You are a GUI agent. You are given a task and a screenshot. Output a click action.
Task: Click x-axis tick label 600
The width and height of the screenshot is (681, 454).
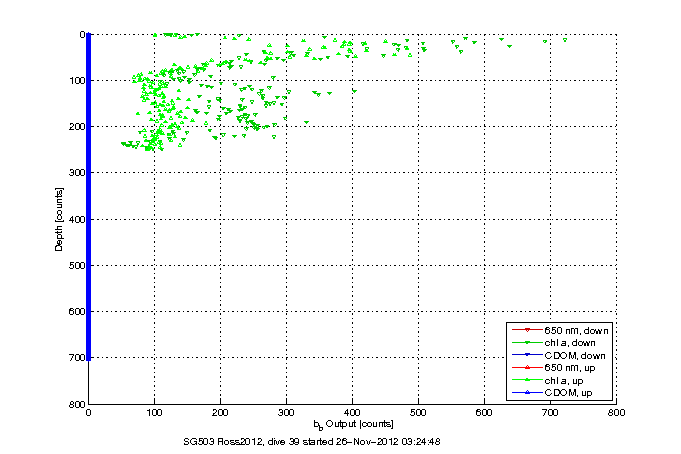click(x=484, y=413)
